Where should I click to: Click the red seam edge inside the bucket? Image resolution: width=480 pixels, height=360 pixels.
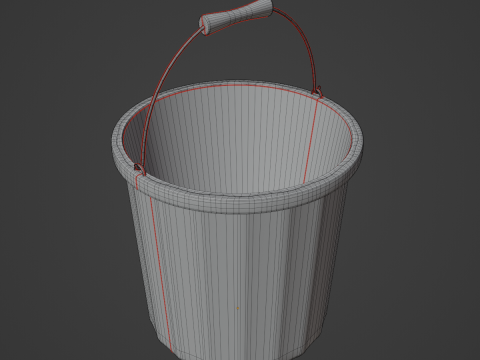(x=310, y=142)
